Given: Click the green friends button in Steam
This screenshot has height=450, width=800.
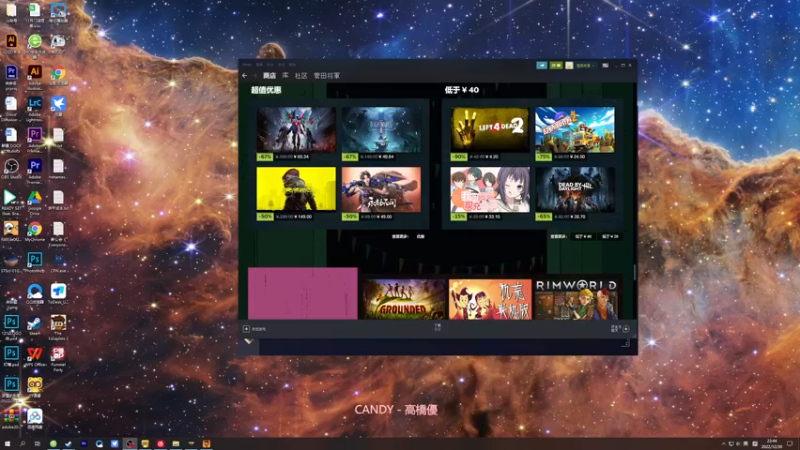Looking at the screenshot, I should pos(556,65).
